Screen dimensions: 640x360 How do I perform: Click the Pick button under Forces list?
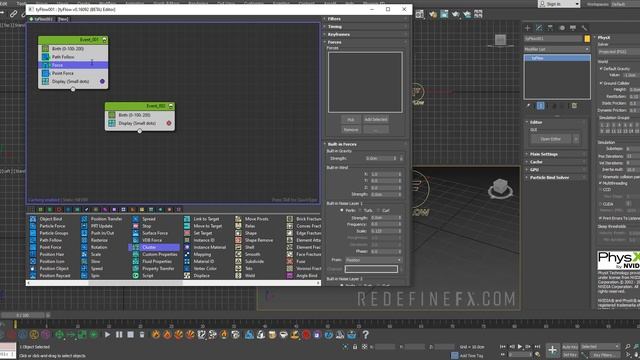pos(351,120)
